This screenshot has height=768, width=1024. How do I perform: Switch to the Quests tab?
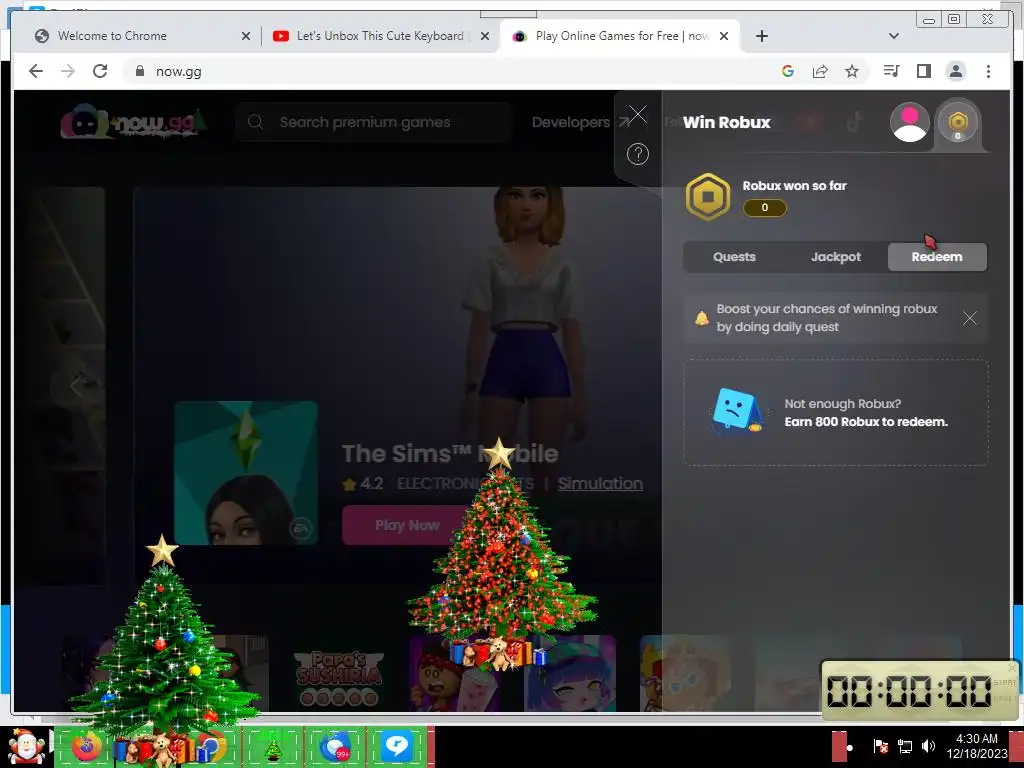(734, 257)
